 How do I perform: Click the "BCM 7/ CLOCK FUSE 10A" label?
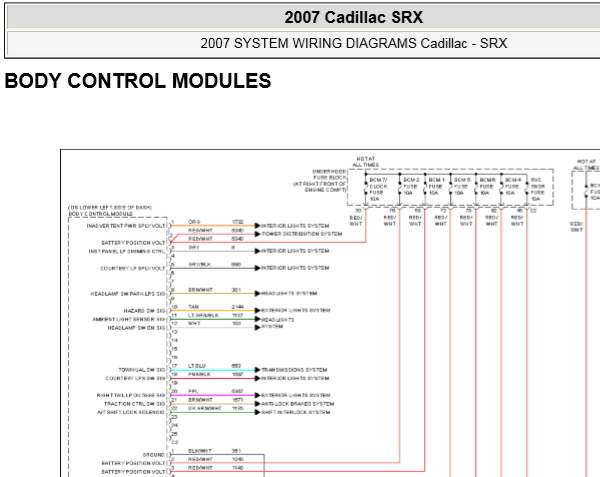(378, 189)
